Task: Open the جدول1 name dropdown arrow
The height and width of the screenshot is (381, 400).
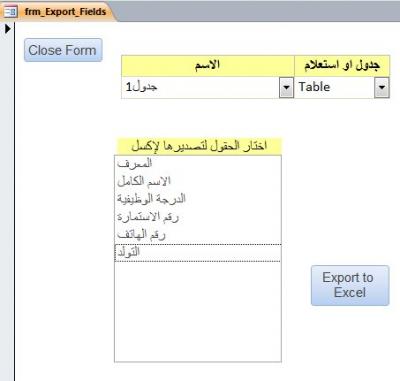Action: coord(286,87)
